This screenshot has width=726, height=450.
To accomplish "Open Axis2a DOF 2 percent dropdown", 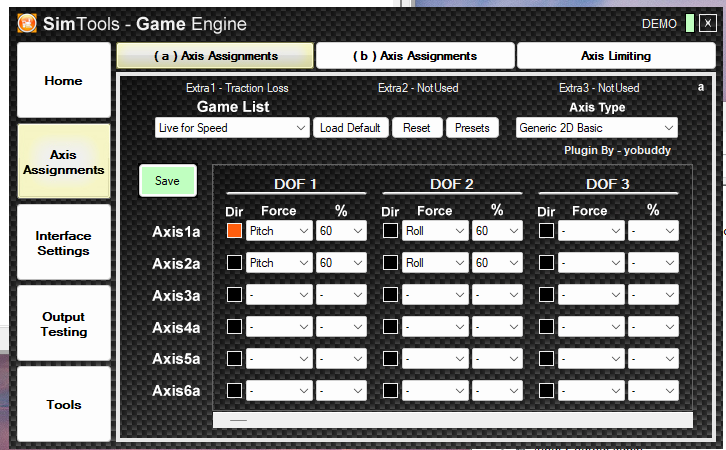I will coord(497,262).
